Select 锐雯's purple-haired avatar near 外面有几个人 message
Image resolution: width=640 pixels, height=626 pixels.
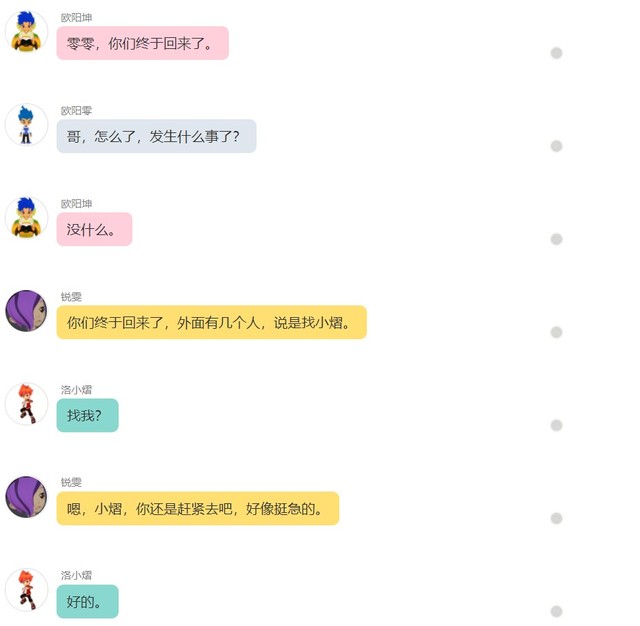point(26,311)
